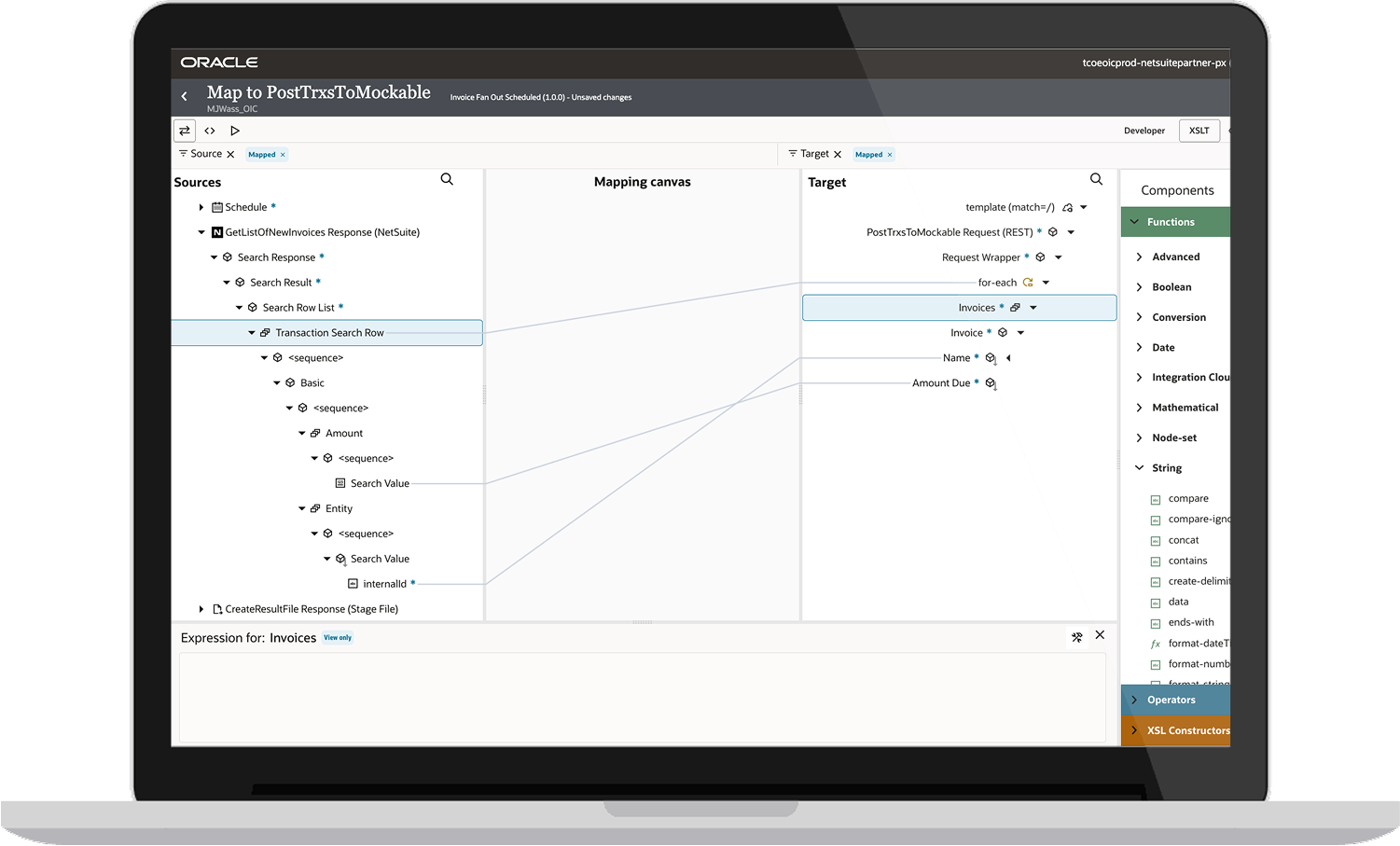
Task: Open the Operators components section
Action: 1171,700
